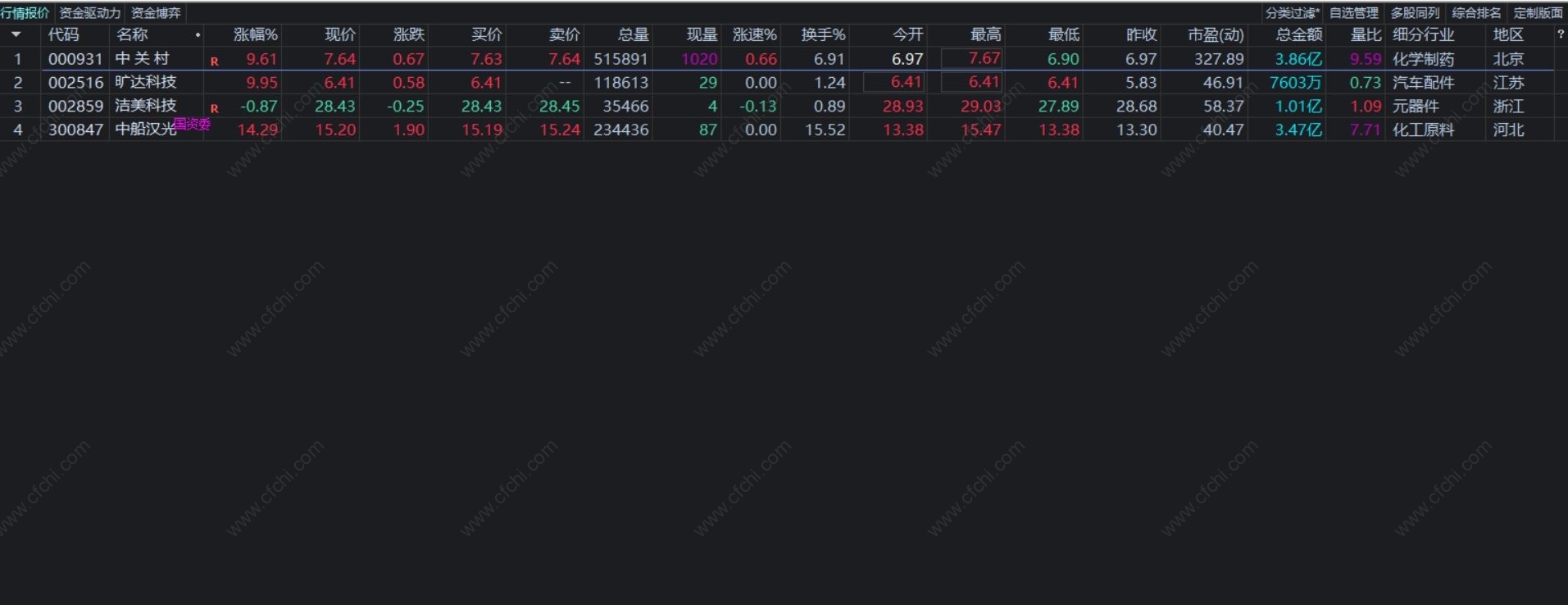Sort by the 换手% column header
The width and height of the screenshot is (1568, 605).
point(823,34)
